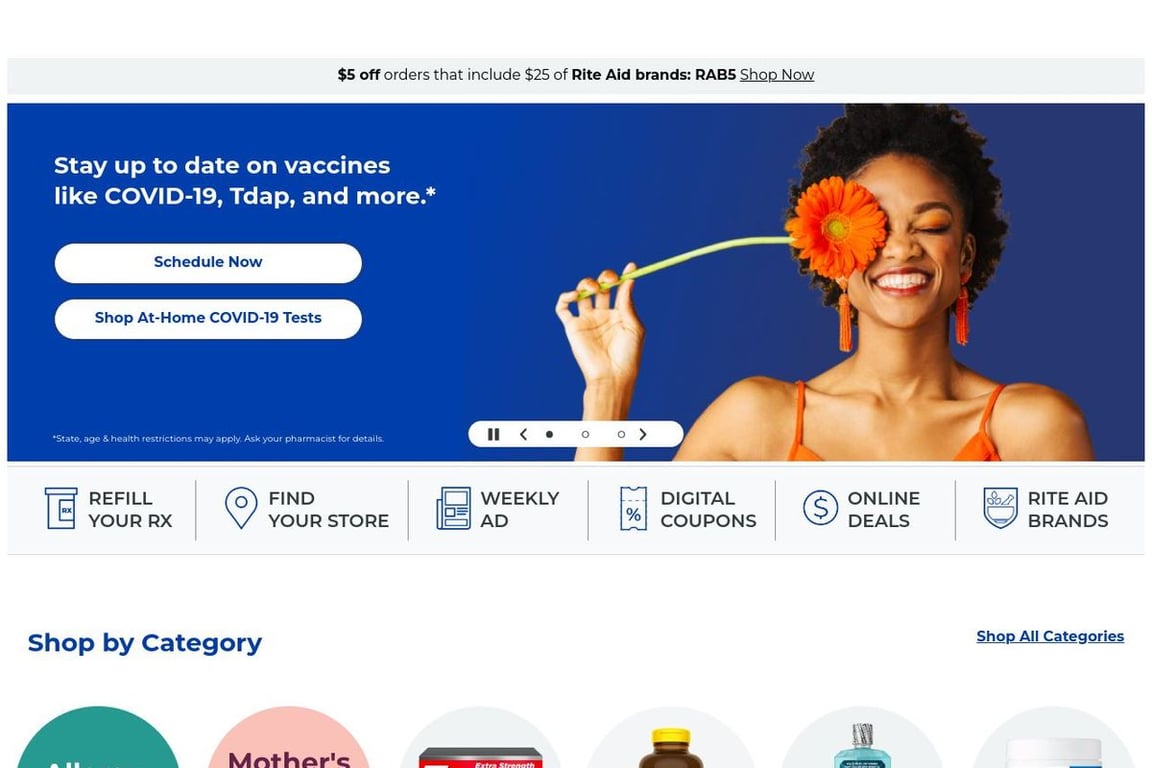Follow the Shop Now promo link
1152x768 pixels.
[x=777, y=75]
